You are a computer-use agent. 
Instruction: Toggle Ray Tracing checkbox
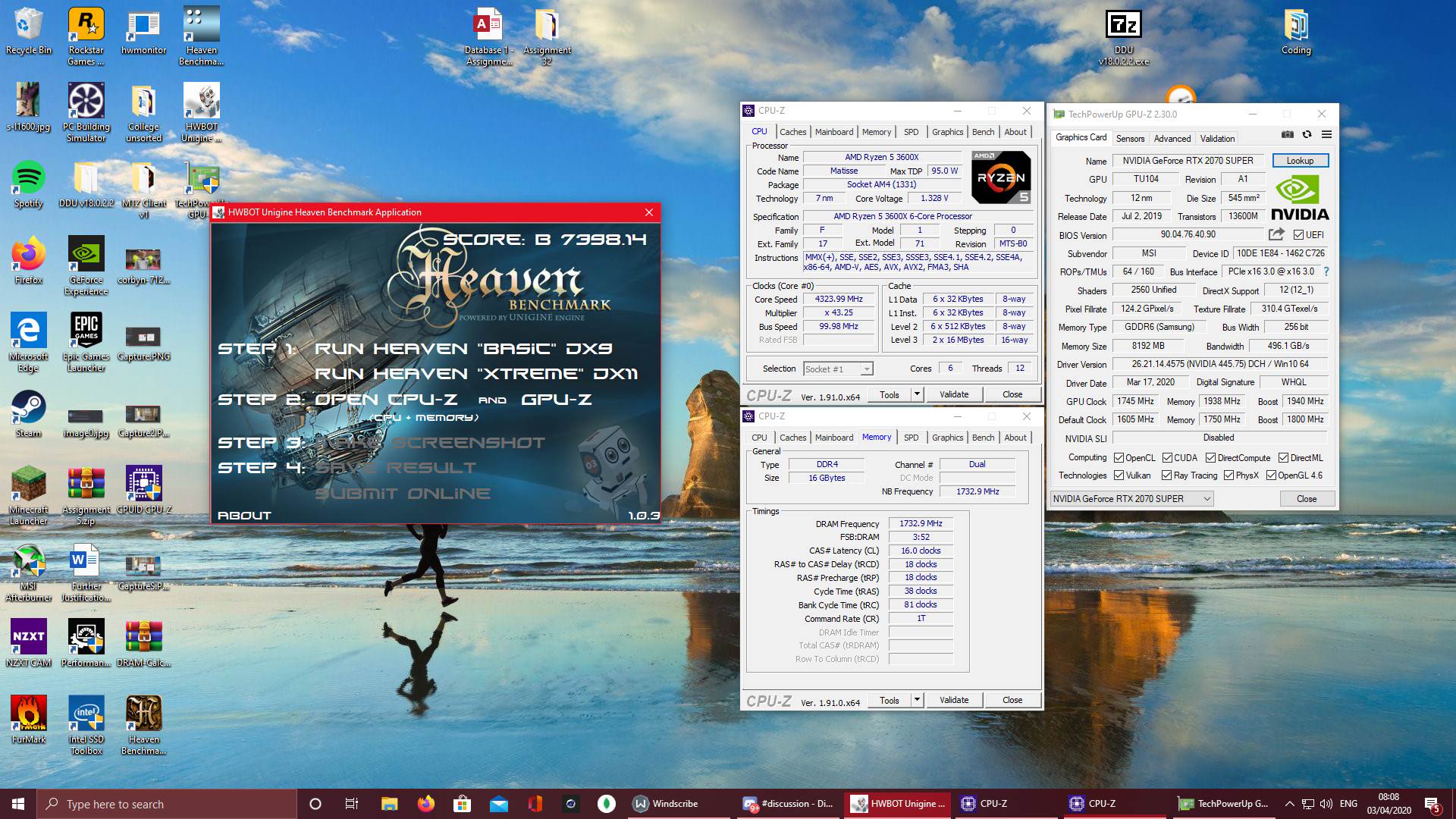click(x=1166, y=475)
